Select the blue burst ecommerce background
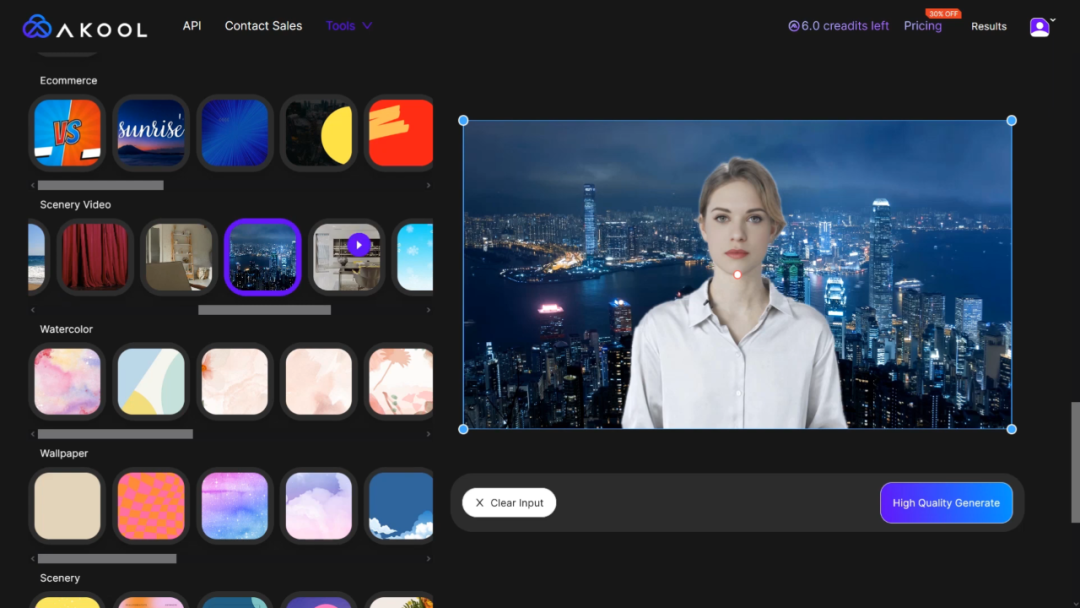This screenshot has width=1080, height=608. point(235,133)
